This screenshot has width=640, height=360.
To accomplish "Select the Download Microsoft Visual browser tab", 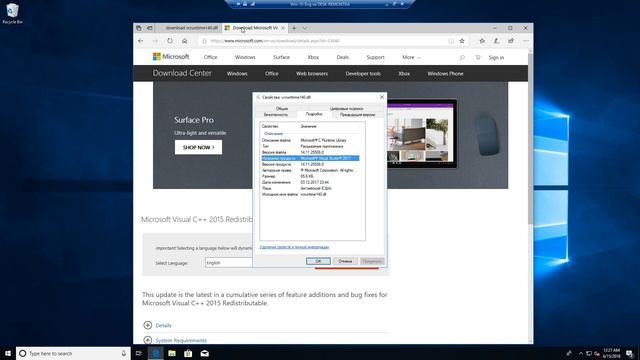I will pyautogui.click(x=255, y=28).
